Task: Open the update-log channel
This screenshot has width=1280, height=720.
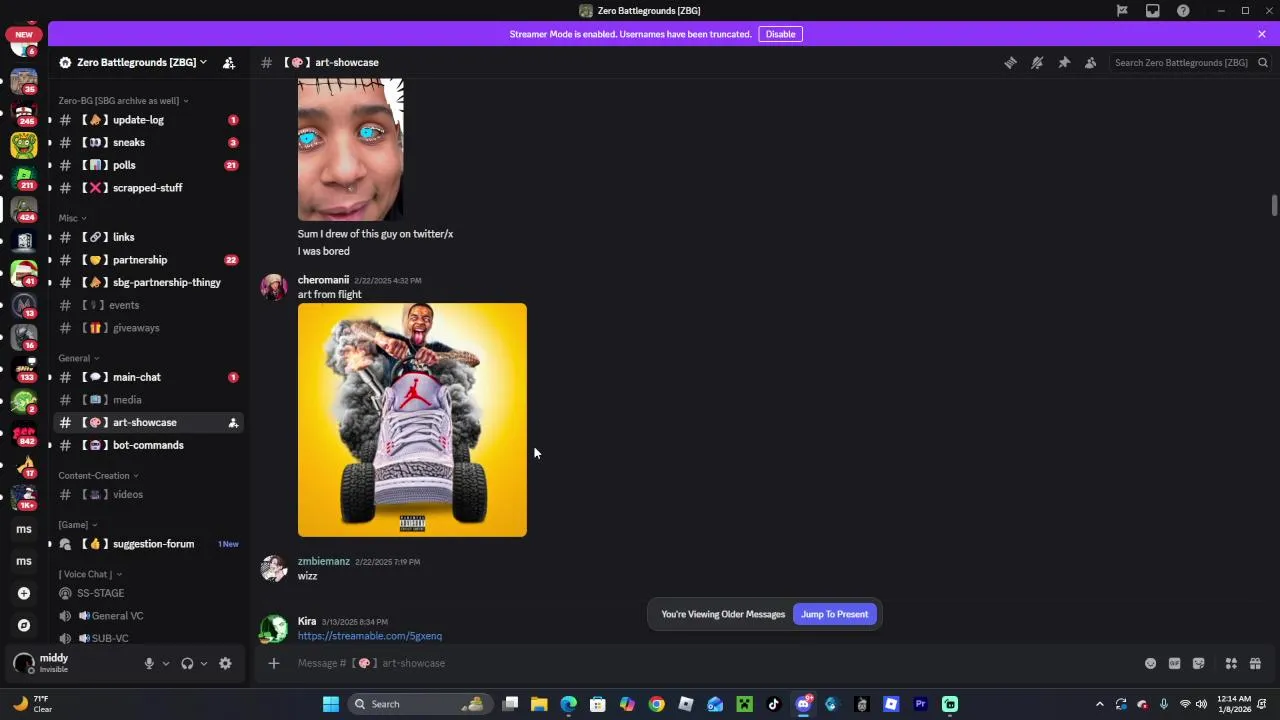Action: point(148,120)
